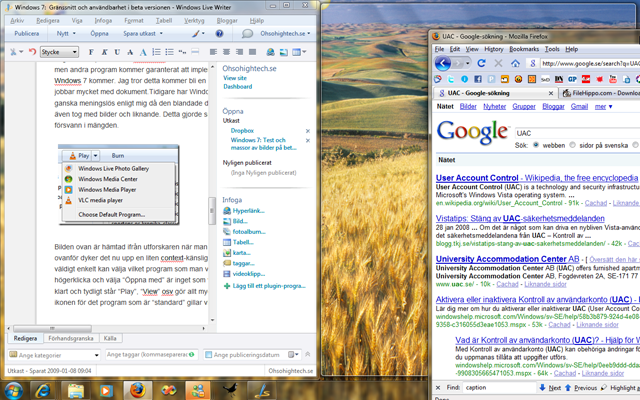Screen dimensions: 640x400
Task: Open the insert table dropdown arrow
Action: click(x=304, y=52)
